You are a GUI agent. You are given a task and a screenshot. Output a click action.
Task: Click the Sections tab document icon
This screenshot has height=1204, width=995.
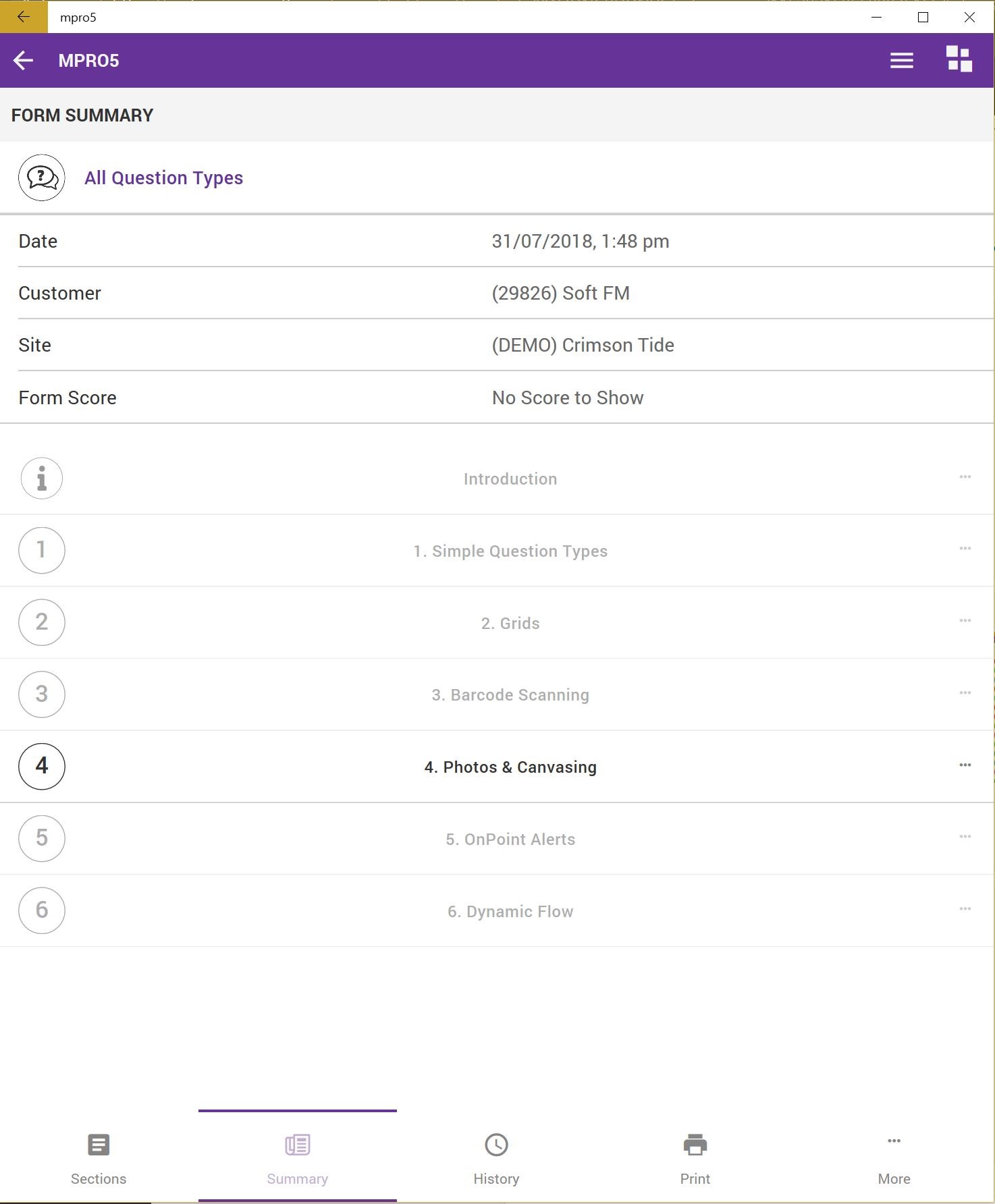pos(99,1145)
